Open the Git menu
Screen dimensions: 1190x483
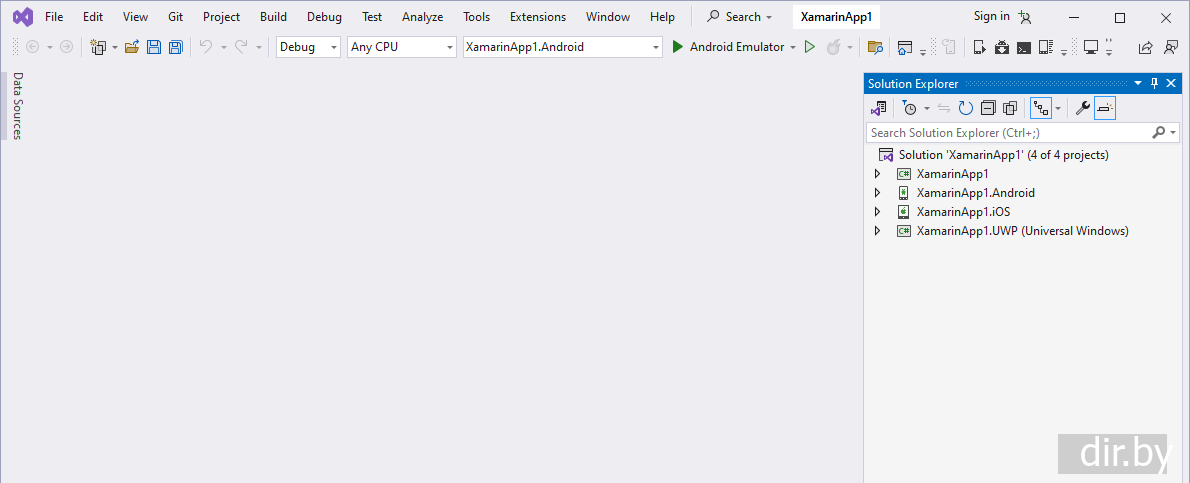click(x=176, y=17)
